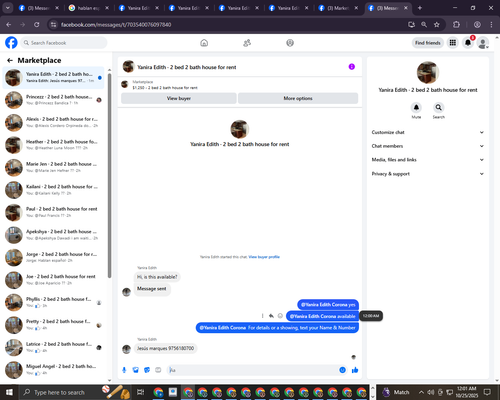Open the Paul conversation
This screenshot has height=400, width=500.
[x=54, y=212]
